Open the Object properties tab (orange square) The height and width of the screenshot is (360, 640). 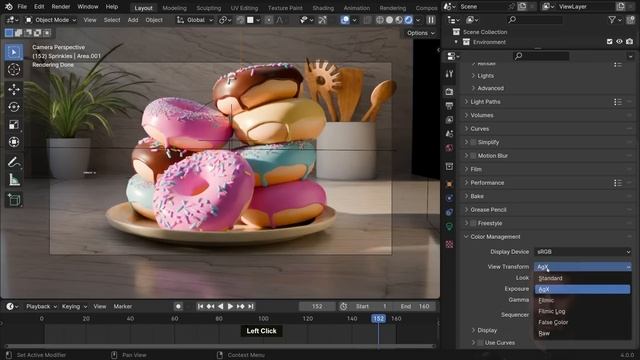(449, 184)
